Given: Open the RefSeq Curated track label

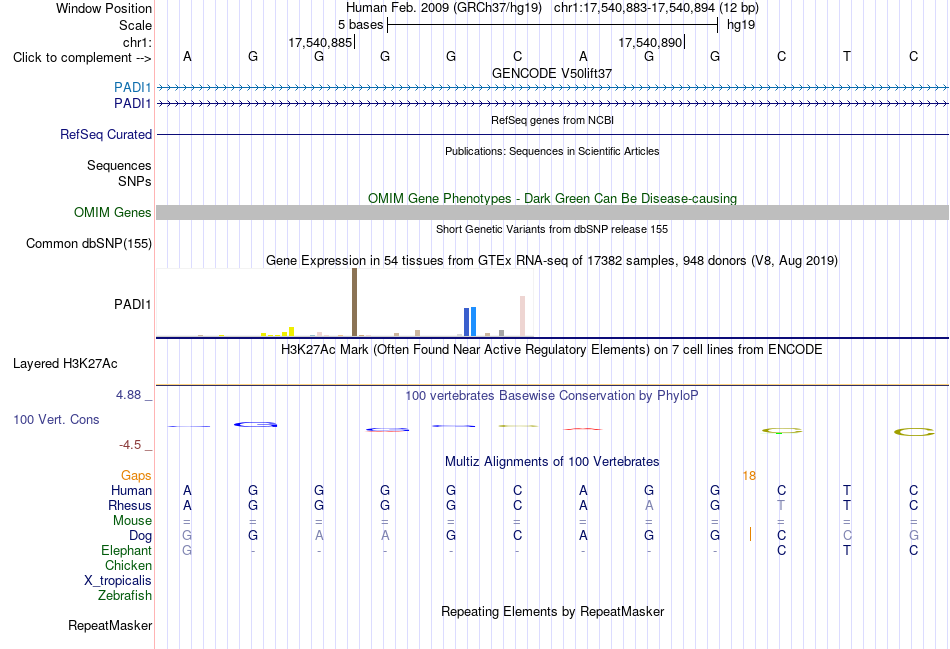Looking at the screenshot, I should click(x=105, y=135).
